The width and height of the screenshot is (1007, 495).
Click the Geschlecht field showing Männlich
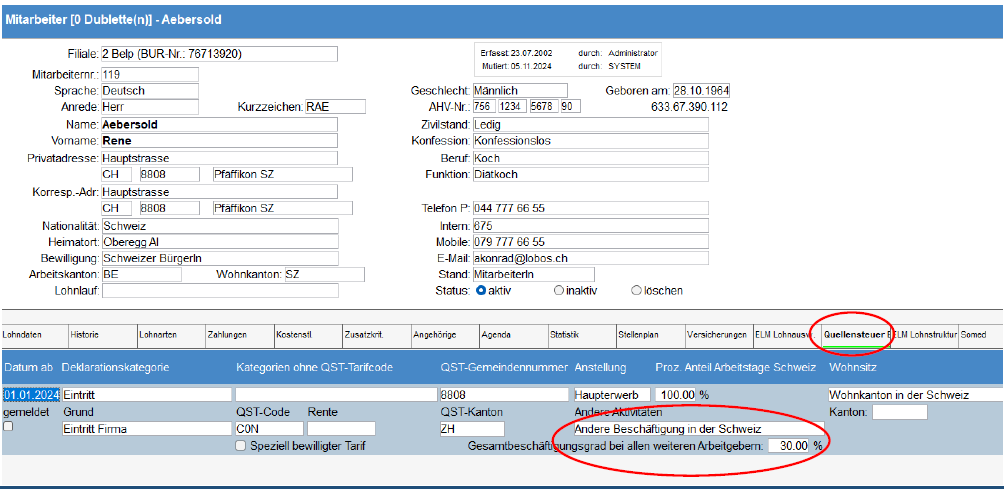tap(520, 91)
